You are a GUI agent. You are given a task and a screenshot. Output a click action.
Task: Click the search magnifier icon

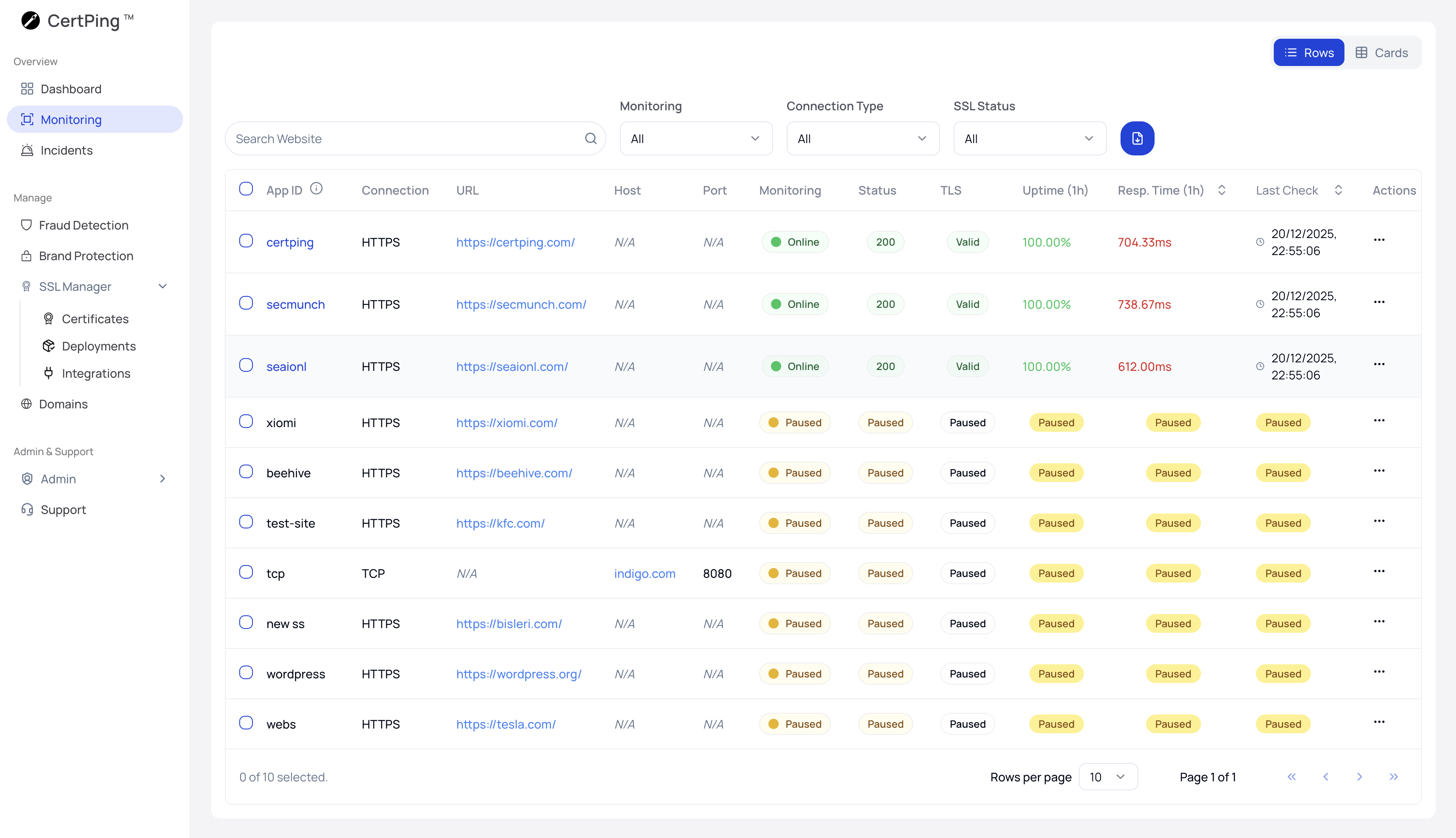pos(590,139)
